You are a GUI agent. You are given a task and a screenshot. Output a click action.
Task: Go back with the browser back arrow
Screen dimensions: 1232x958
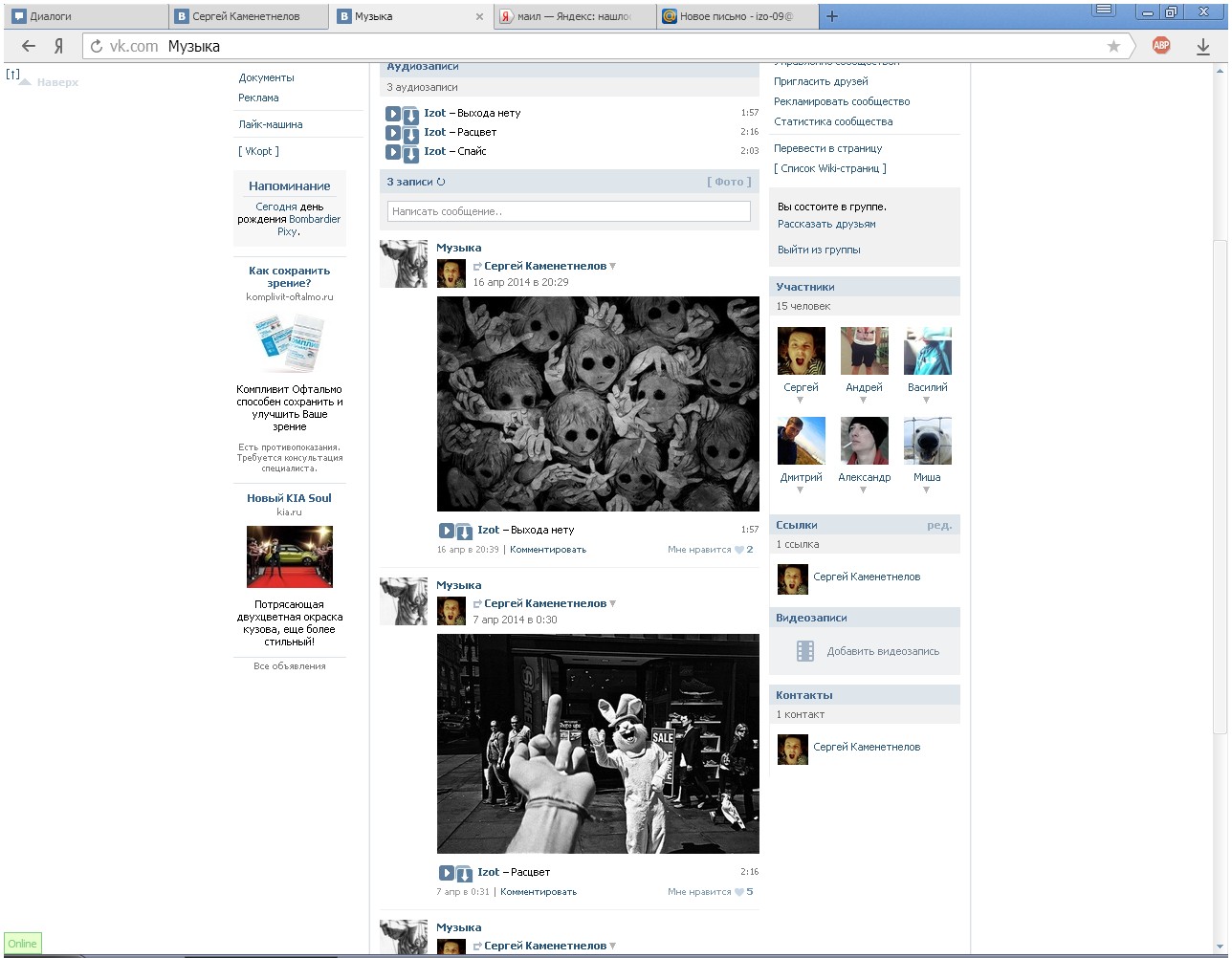pos(29,46)
